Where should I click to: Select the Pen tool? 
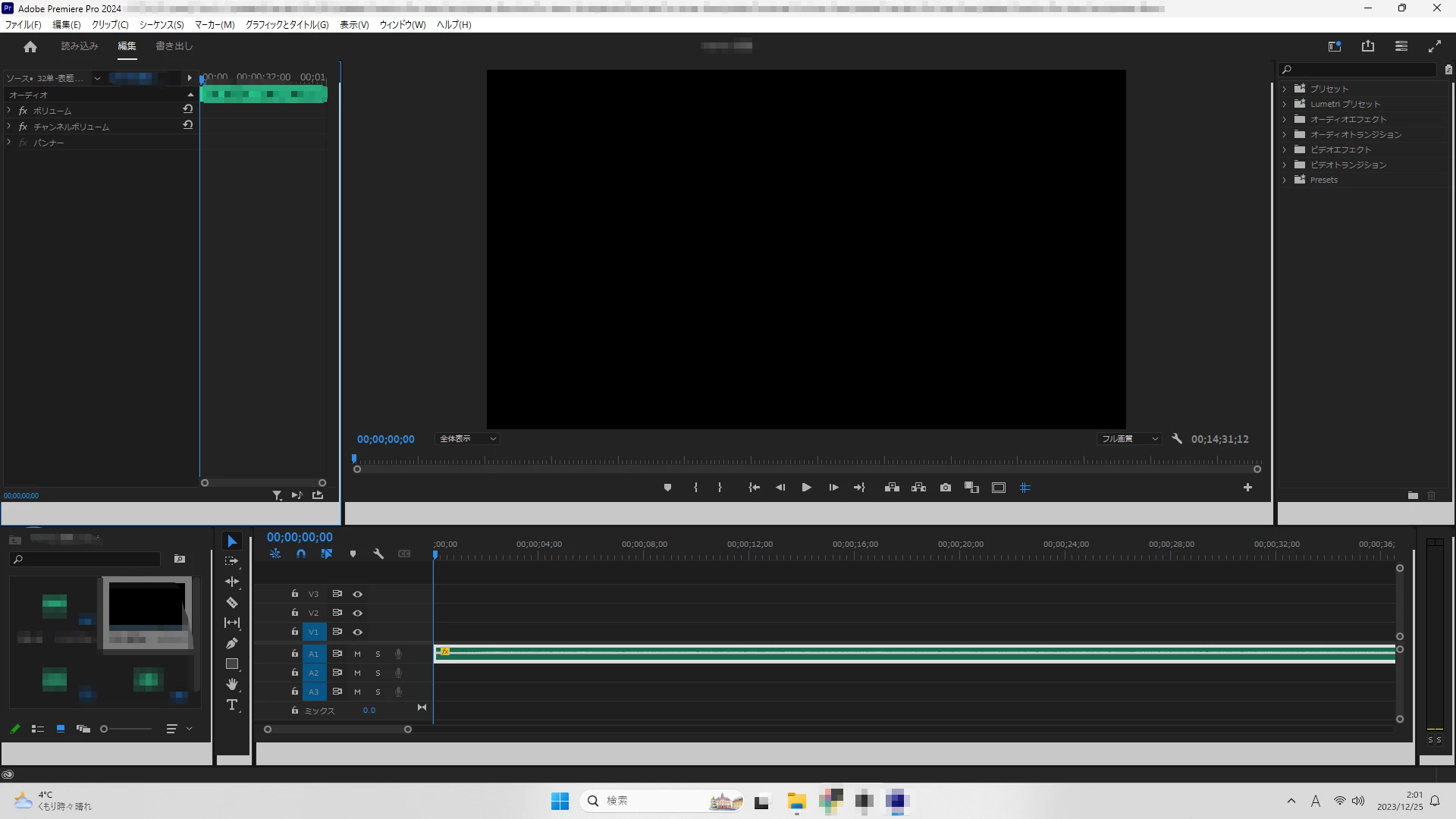[x=232, y=643]
